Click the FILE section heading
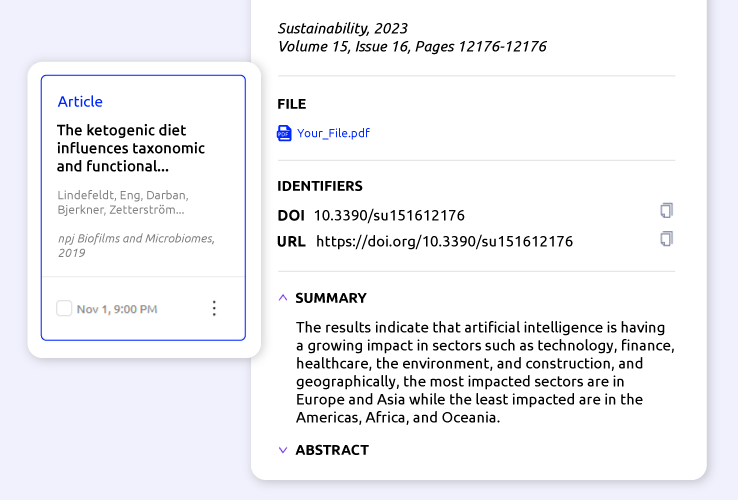This screenshot has height=500, width=738. [x=291, y=104]
